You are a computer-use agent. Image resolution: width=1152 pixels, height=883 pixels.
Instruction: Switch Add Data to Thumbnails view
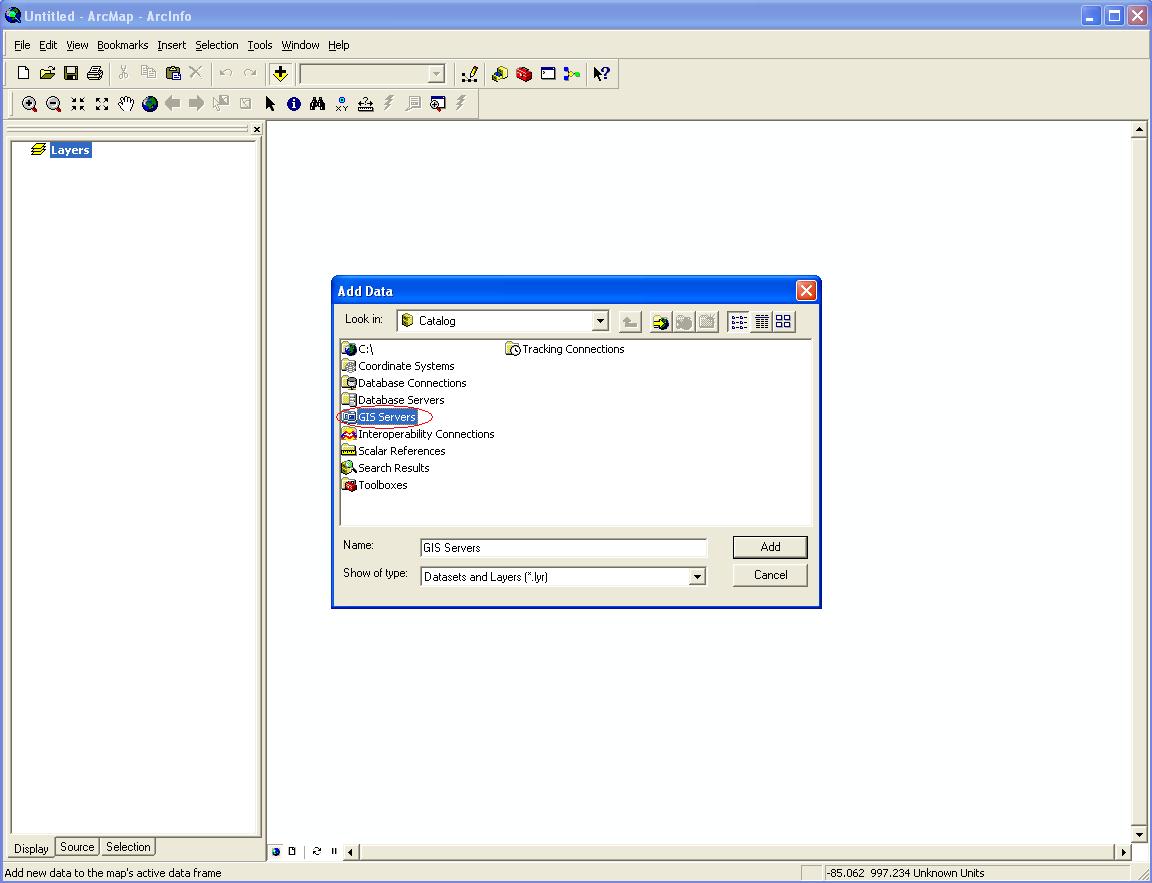pos(783,322)
